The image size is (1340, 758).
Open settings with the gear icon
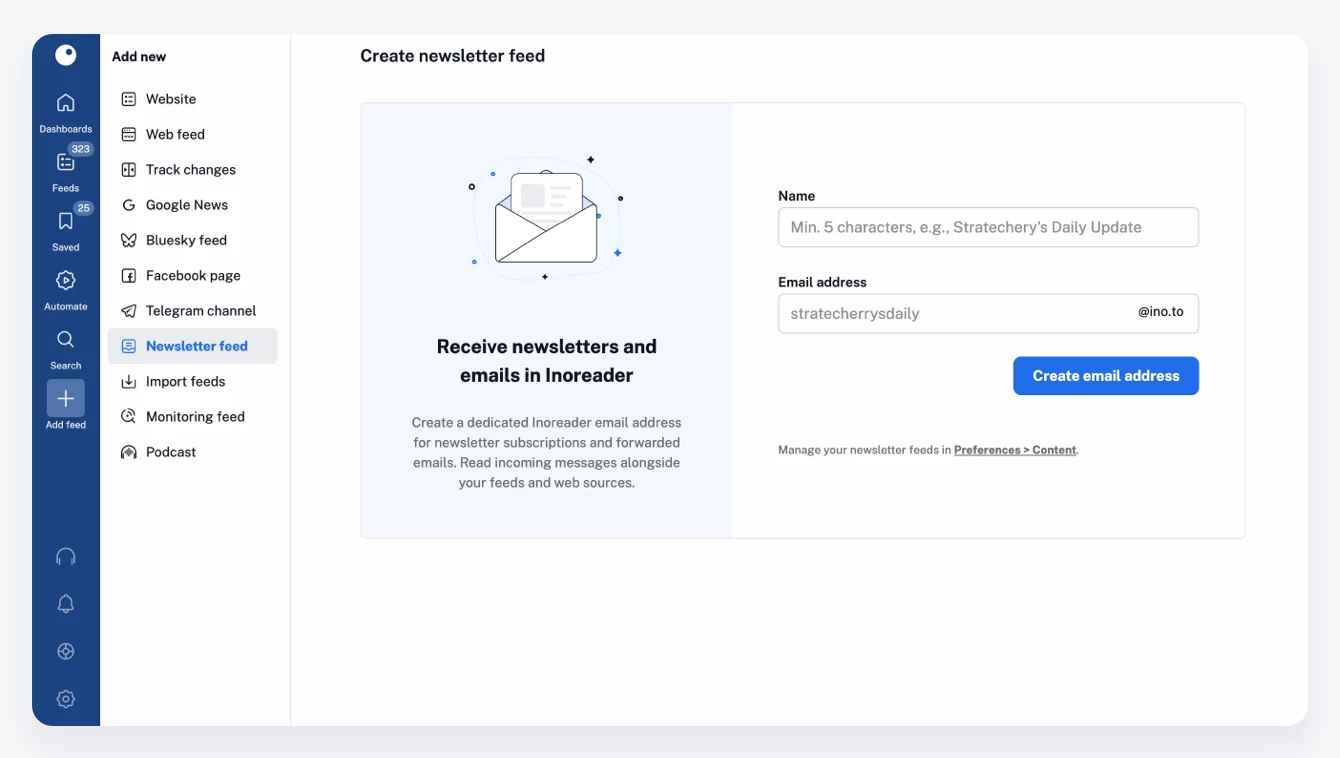66,699
